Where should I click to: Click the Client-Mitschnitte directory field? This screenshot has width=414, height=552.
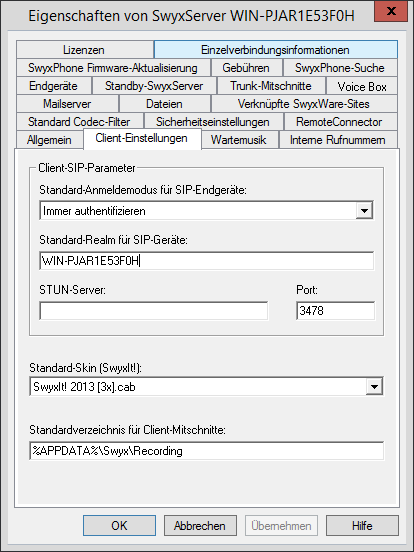207,451
